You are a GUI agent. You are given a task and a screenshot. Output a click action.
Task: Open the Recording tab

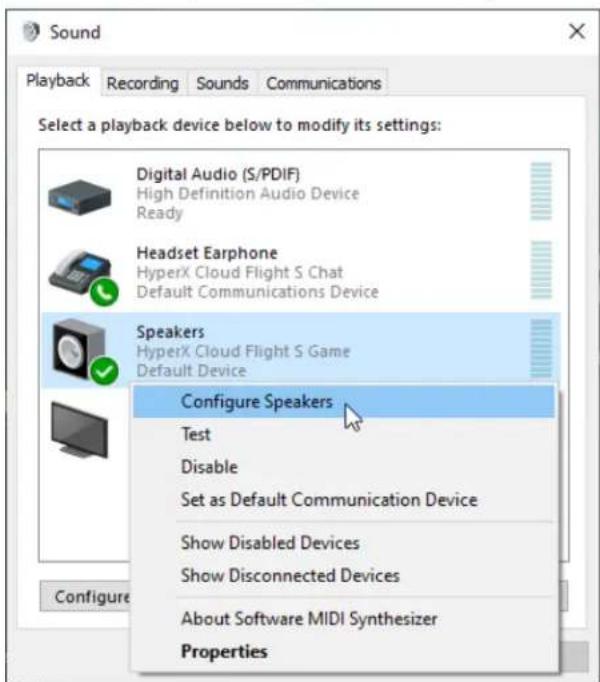[x=143, y=83]
